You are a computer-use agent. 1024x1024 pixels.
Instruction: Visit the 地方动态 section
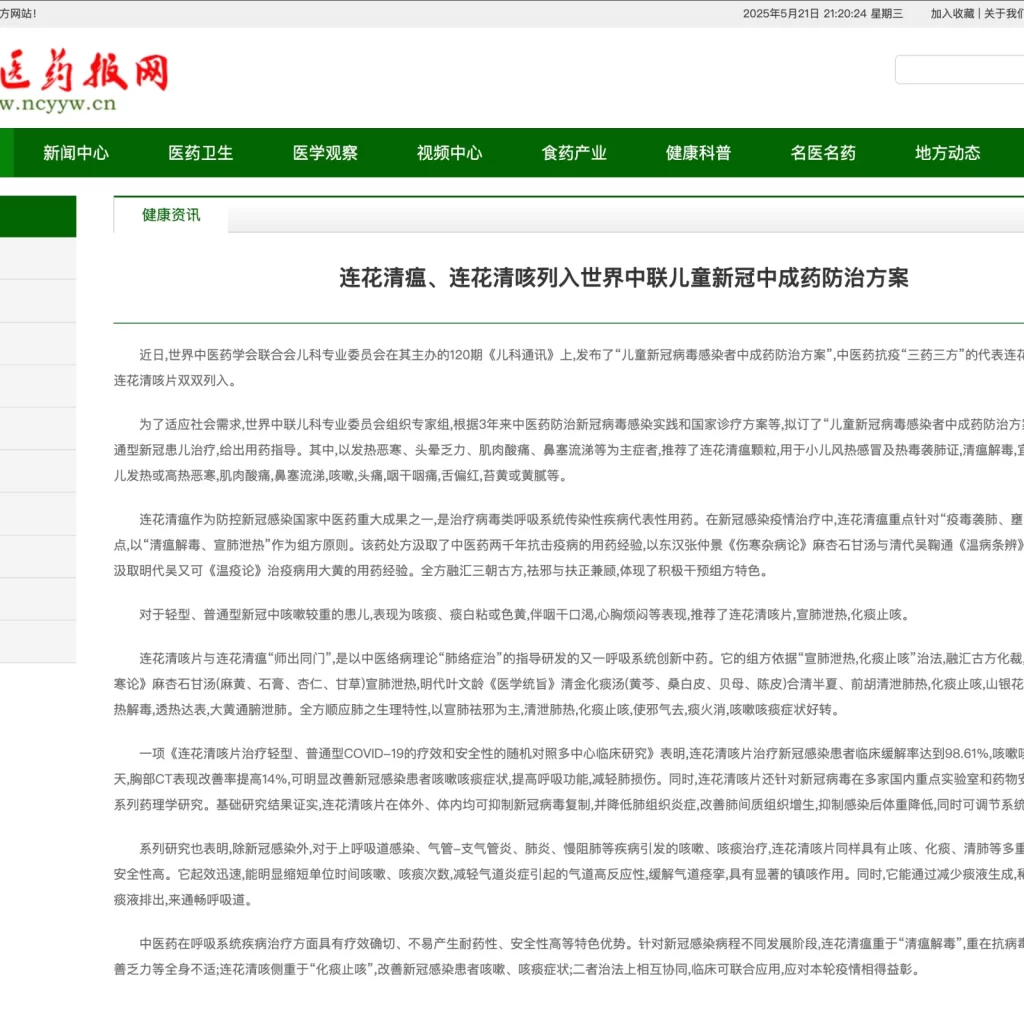click(x=947, y=153)
